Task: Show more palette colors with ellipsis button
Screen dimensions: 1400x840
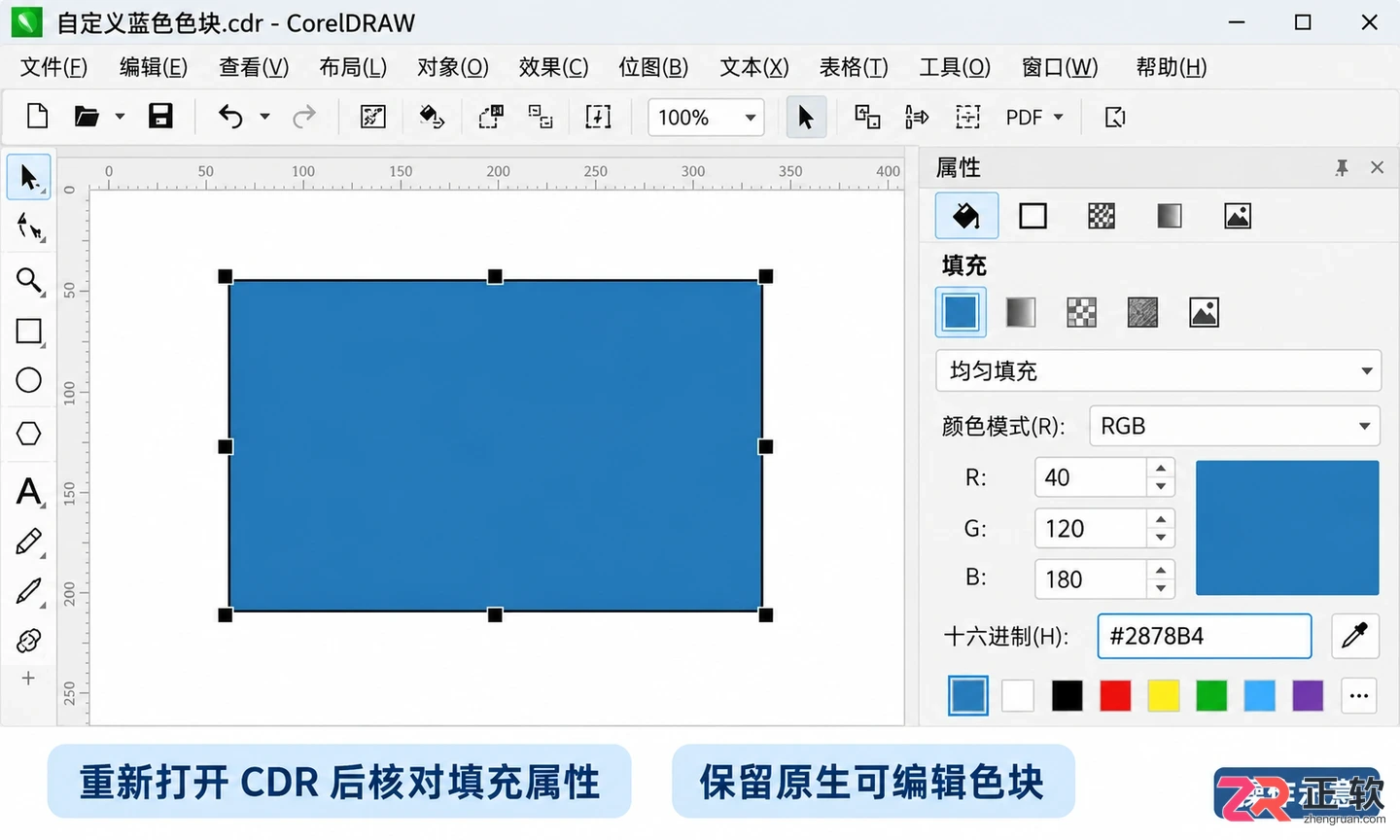Action: click(x=1359, y=695)
